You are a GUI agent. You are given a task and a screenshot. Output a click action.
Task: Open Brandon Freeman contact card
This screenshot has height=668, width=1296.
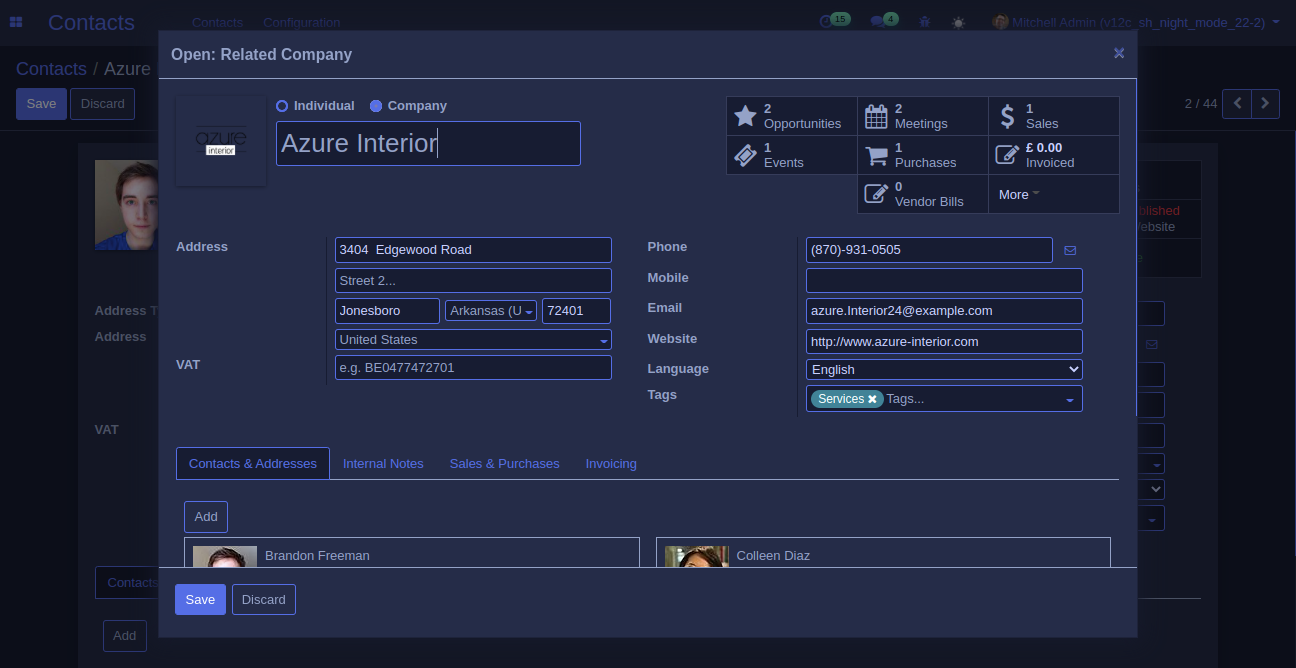[x=412, y=552]
